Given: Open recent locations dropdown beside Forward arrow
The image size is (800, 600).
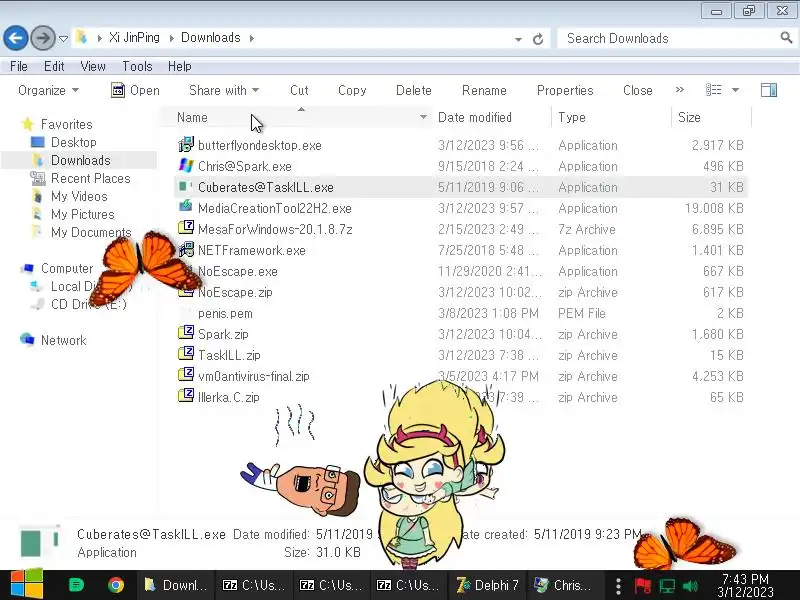Looking at the screenshot, I should tap(63, 39).
